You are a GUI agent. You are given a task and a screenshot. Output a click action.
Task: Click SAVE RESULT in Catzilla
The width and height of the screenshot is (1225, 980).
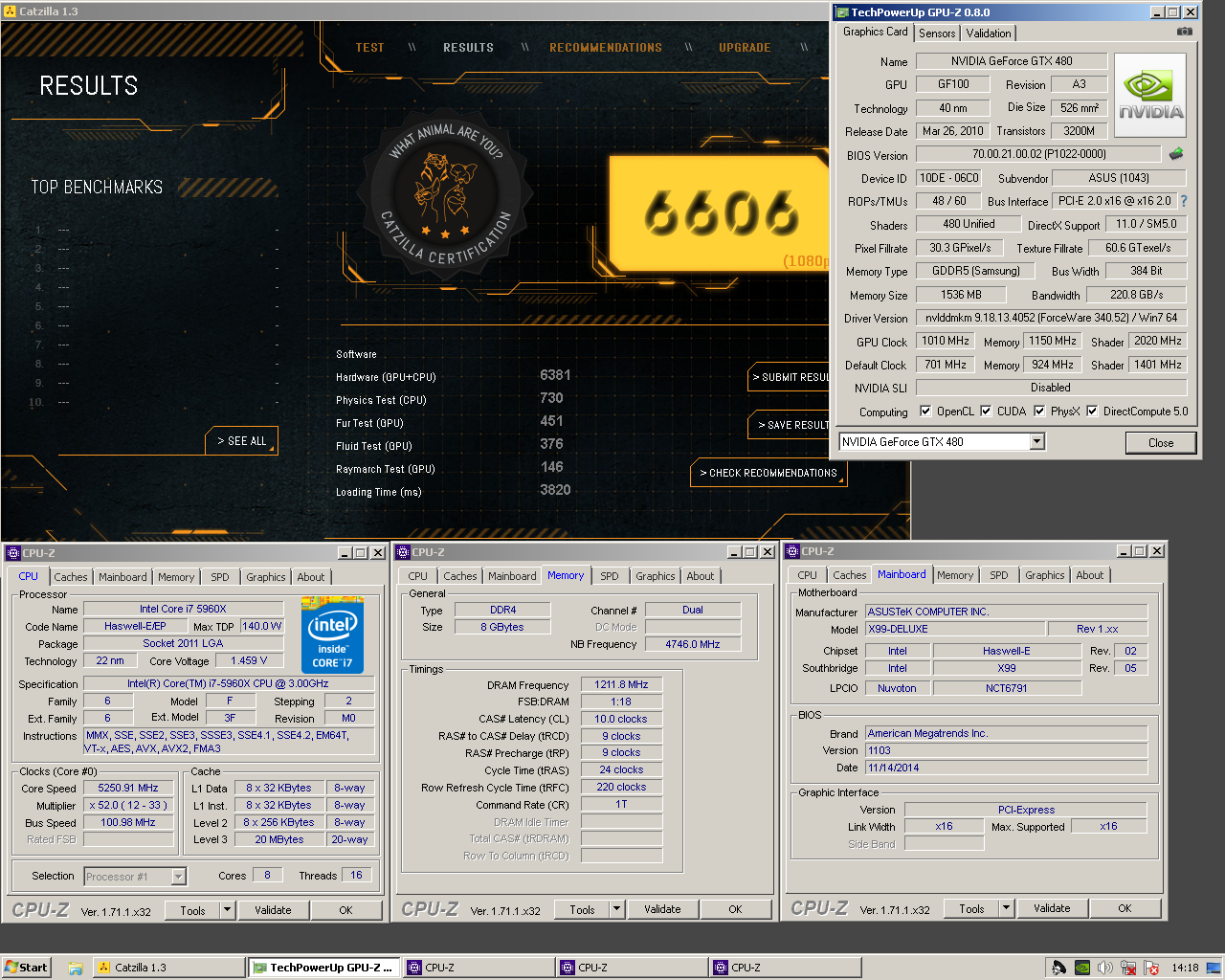point(791,425)
